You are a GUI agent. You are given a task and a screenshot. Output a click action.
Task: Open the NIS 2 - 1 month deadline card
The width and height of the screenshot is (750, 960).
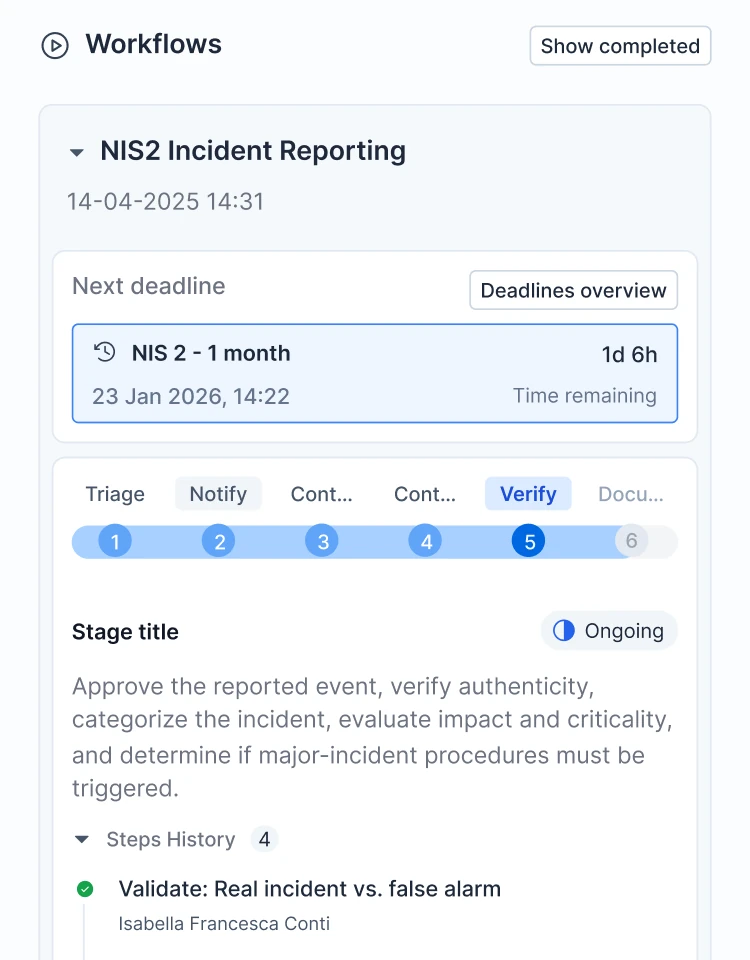(375, 373)
